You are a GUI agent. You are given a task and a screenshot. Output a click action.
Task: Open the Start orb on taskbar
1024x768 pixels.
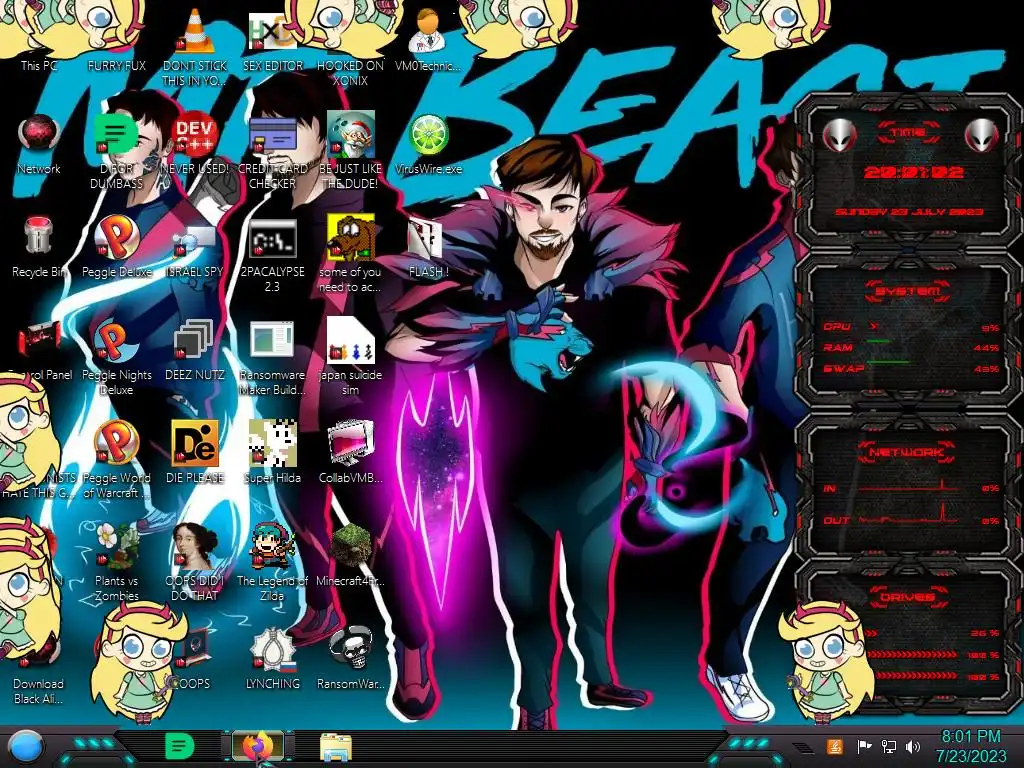click(26, 747)
